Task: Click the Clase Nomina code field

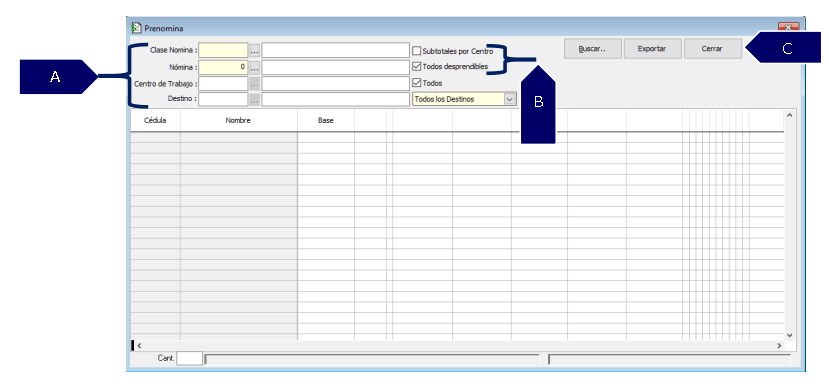Action: pos(223,50)
